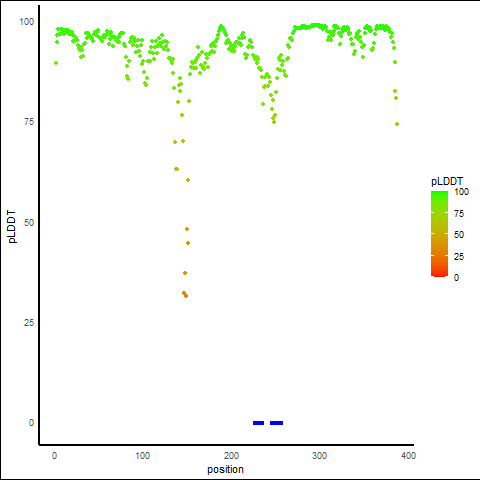Click the right blue bar at zero

[x=276, y=423]
